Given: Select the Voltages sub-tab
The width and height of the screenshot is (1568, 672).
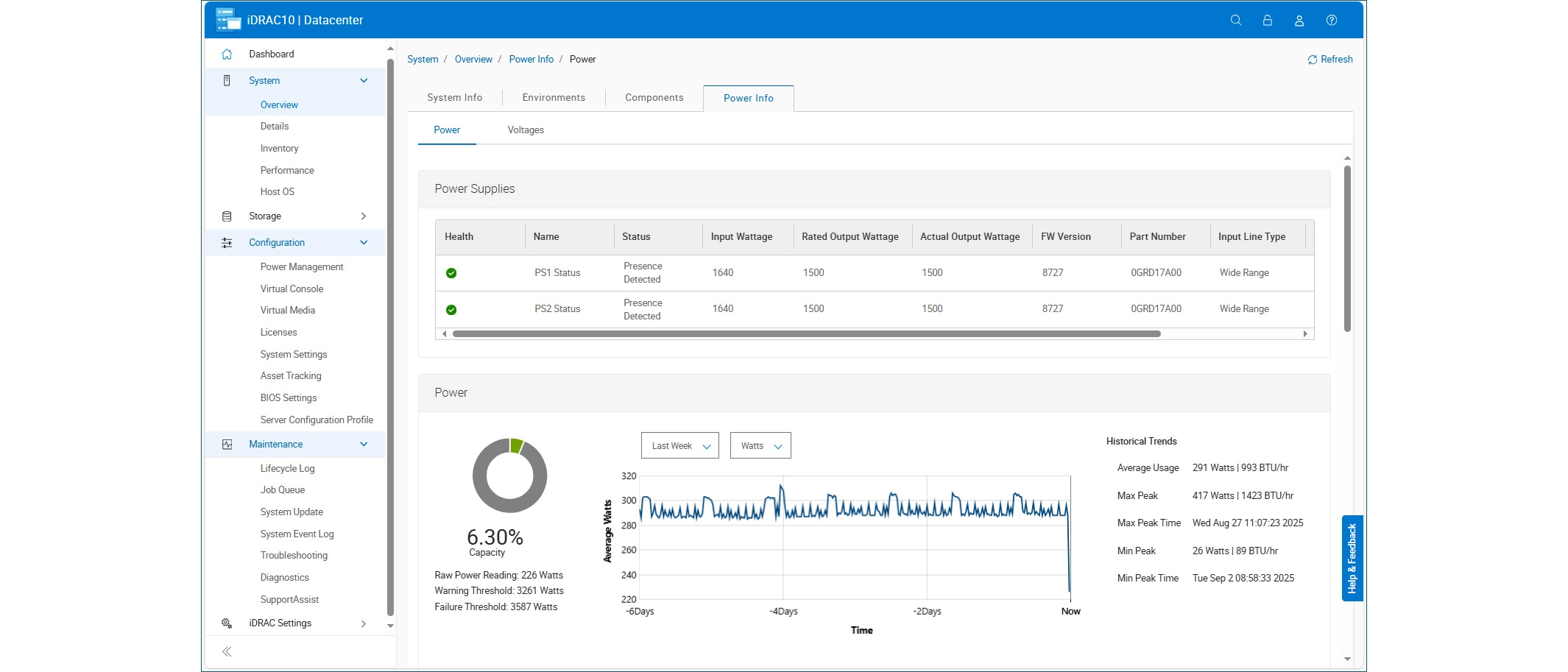Looking at the screenshot, I should (526, 130).
